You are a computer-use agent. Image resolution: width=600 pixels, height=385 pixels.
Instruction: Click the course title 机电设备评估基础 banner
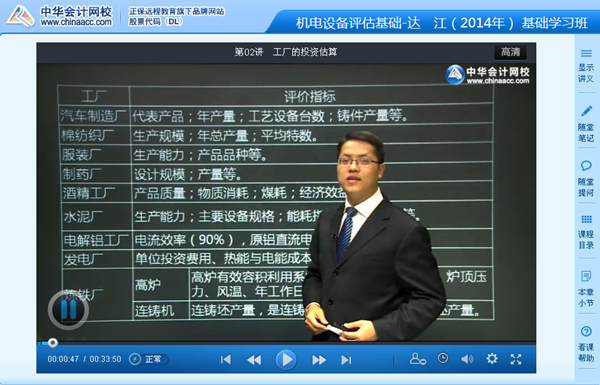tap(441, 23)
